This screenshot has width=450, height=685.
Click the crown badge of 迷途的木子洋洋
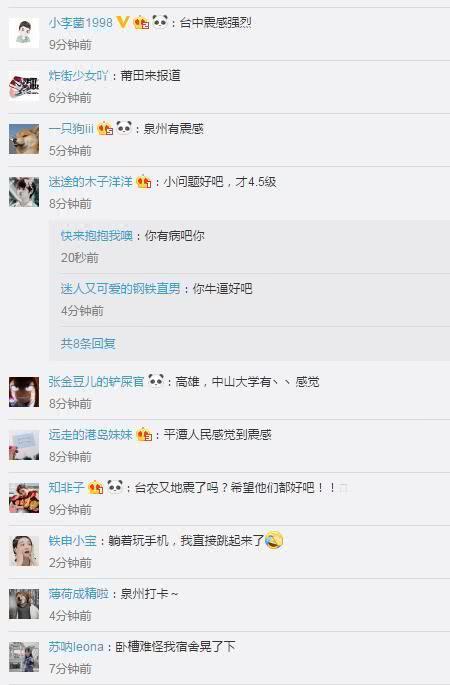pyautogui.click(x=144, y=181)
